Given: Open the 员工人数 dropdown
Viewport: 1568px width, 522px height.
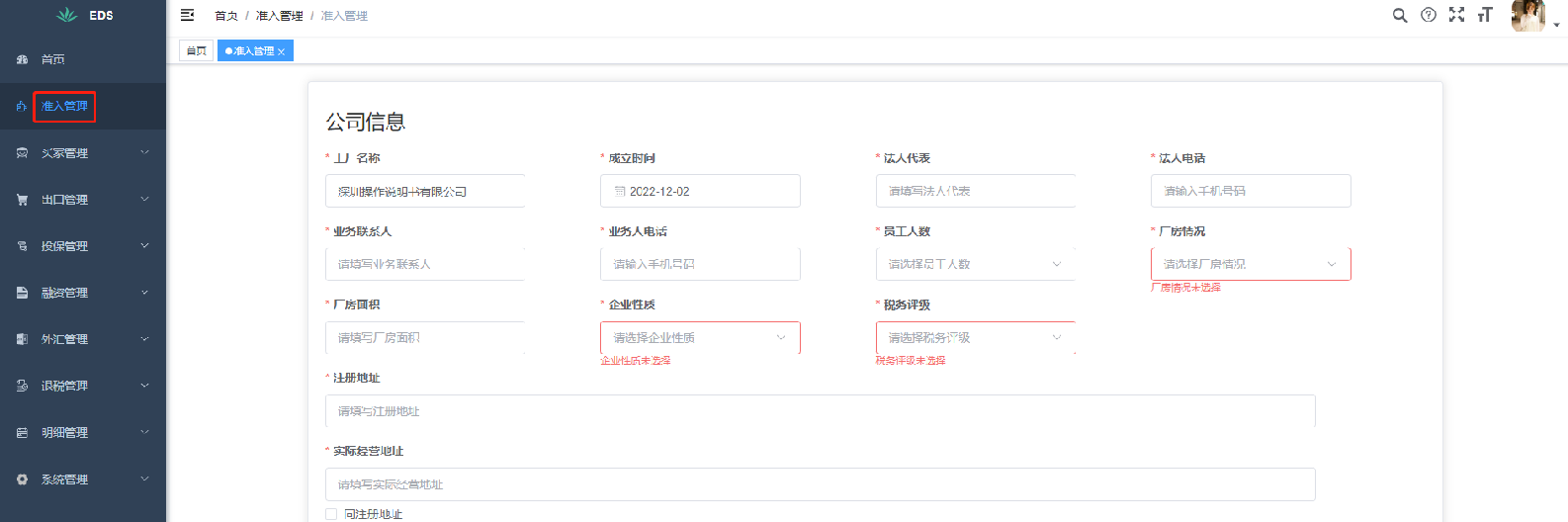Looking at the screenshot, I should click(x=976, y=264).
